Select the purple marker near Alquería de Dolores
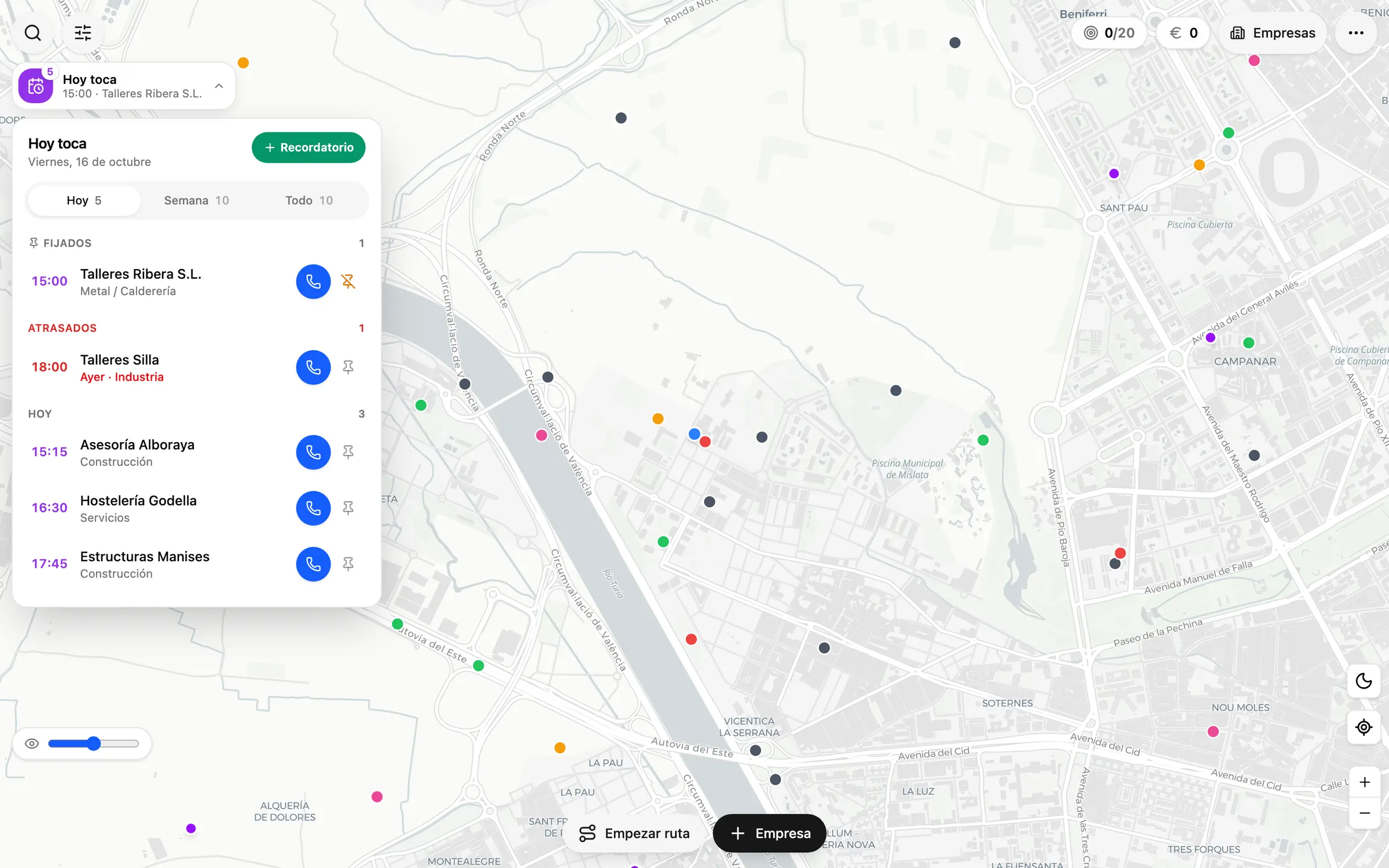The height and width of the screenshot is (868, 1389). coord(191,829)
